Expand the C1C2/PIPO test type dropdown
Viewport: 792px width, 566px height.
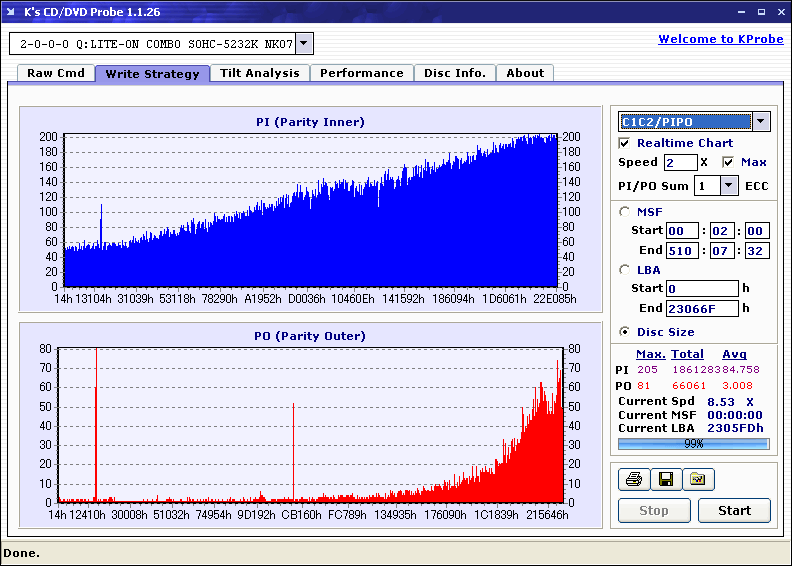[x=761, y=121]
